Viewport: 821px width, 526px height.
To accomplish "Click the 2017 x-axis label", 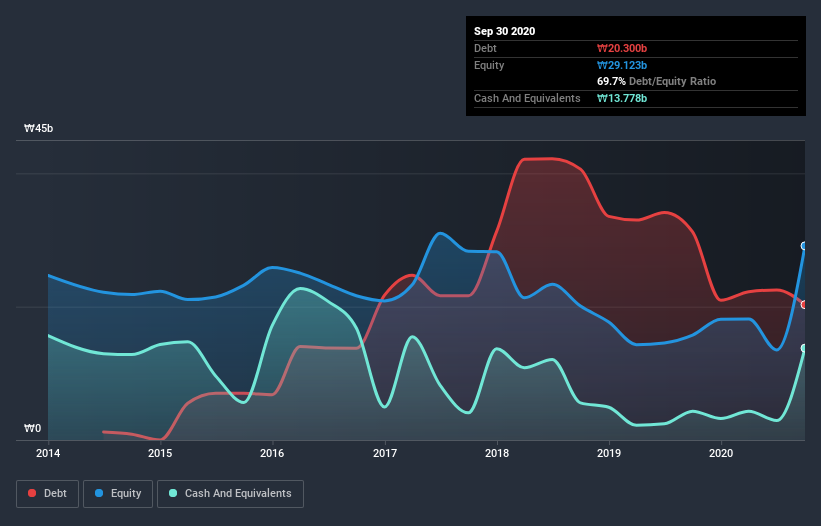I will (385, 453).
